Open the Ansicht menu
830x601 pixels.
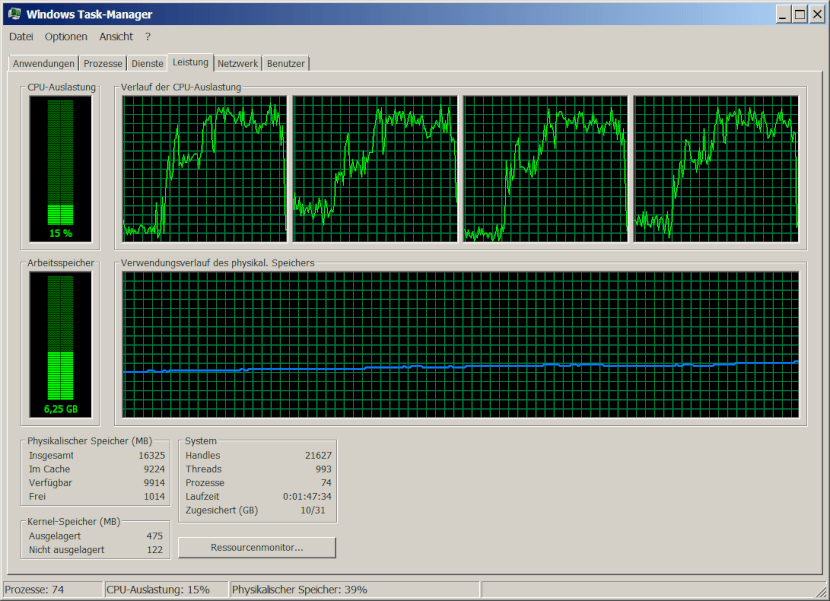[x=116, y=37]
